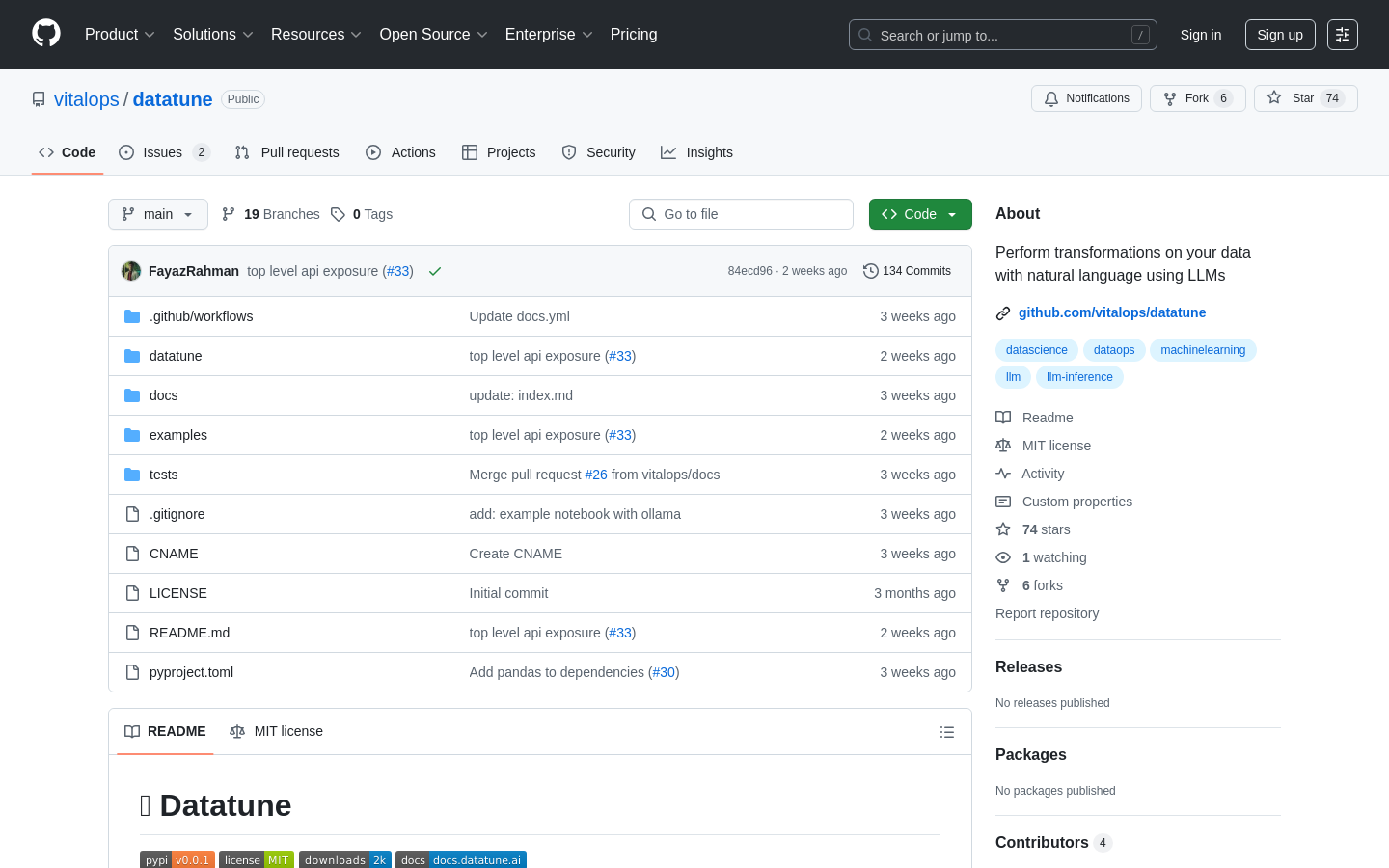Viewport: 1389px width, 868px height.
Task: Click the book icon beside Readme
Action: click(x=1003, y=418)
